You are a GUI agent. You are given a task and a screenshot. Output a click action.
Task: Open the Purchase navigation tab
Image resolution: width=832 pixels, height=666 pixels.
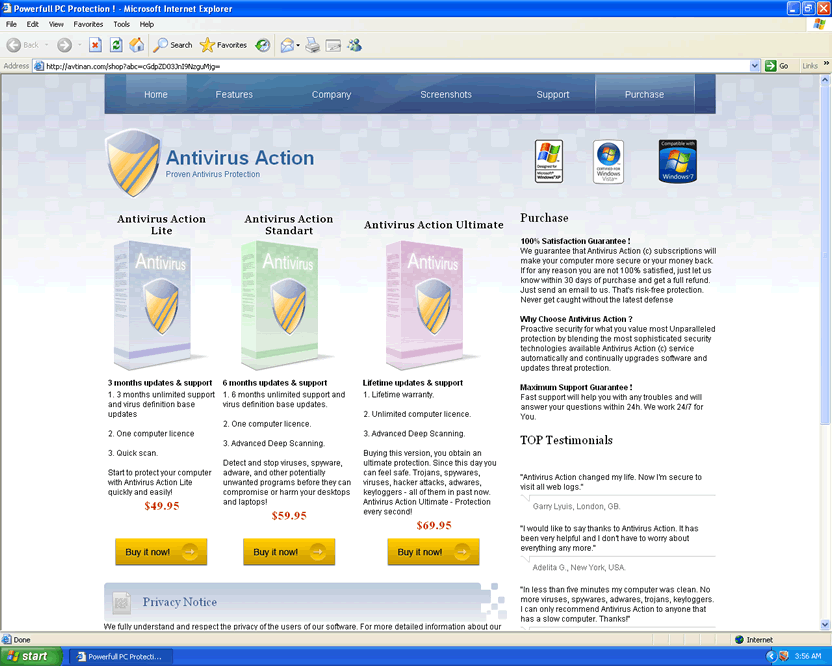(x=644, y=95)
